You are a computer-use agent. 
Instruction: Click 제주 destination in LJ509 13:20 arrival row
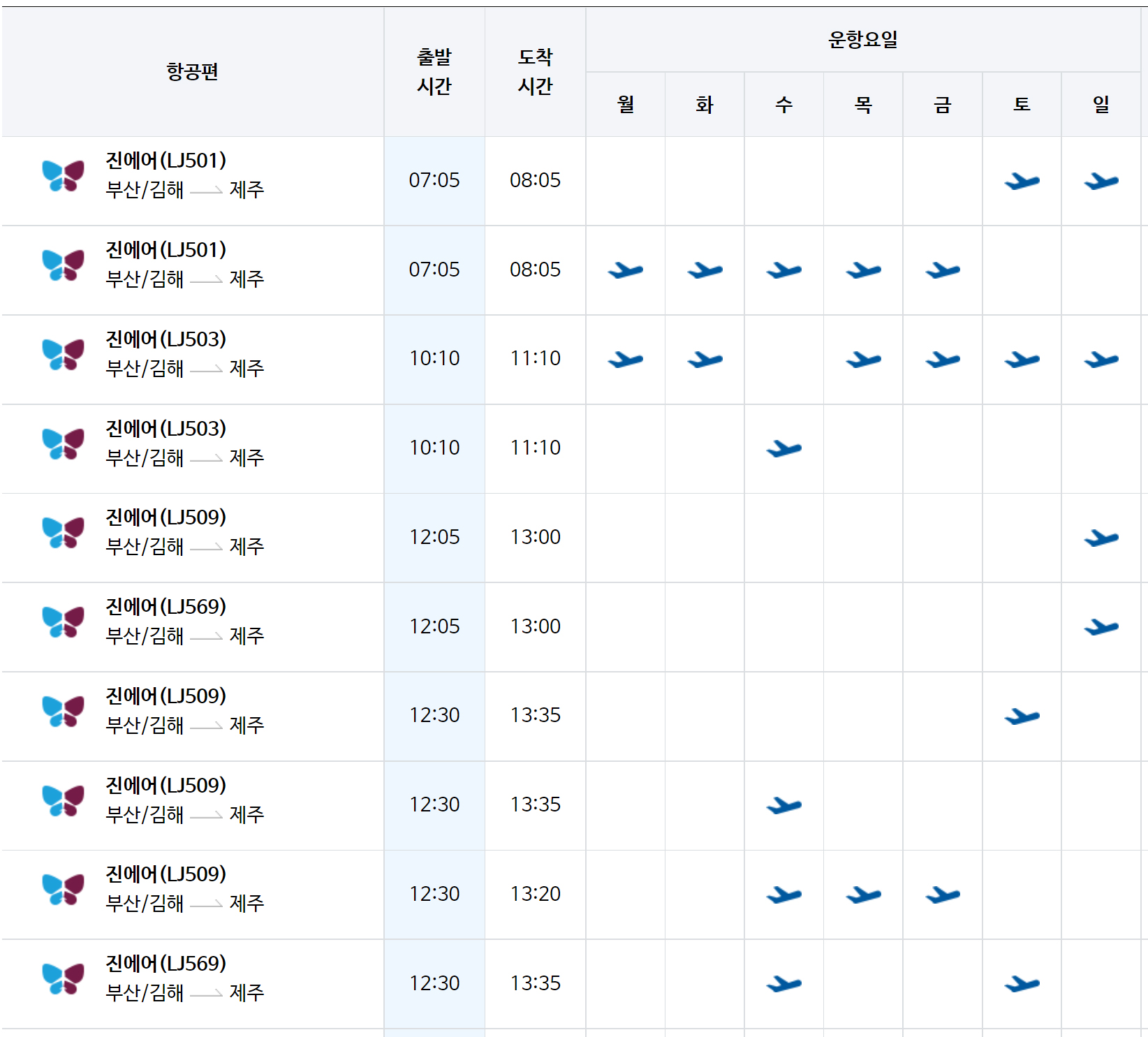pyautogui.click(x=247, y=904)
